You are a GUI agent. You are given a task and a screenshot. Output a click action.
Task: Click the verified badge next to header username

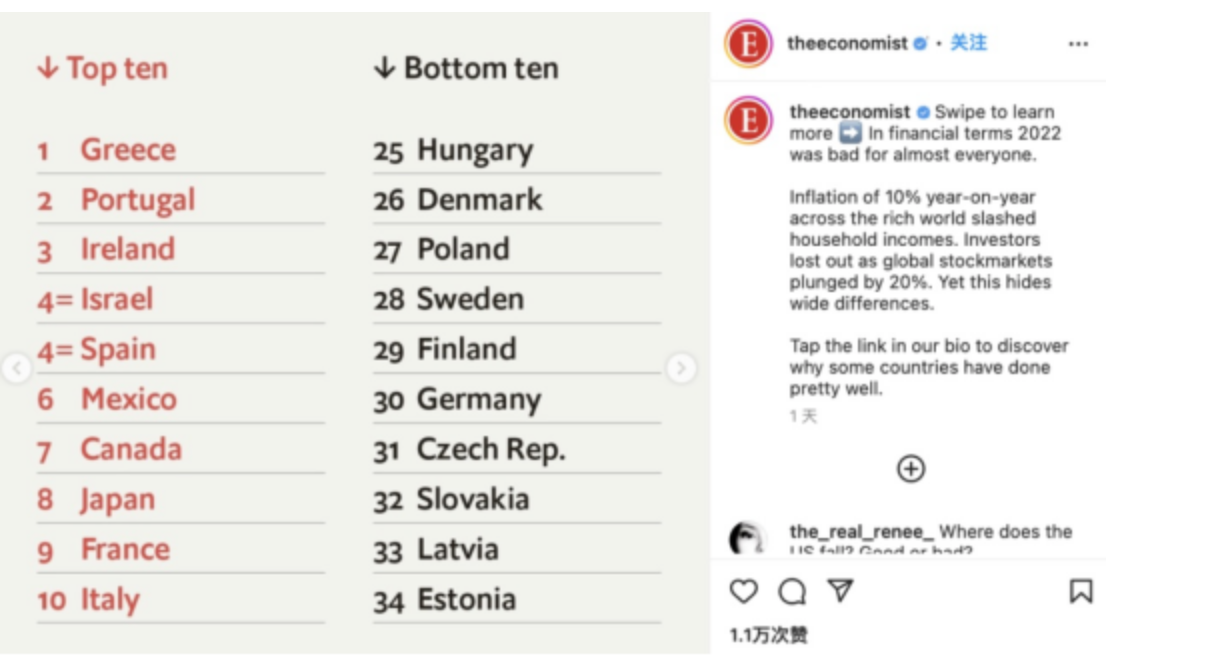click(x=920, y=44)
